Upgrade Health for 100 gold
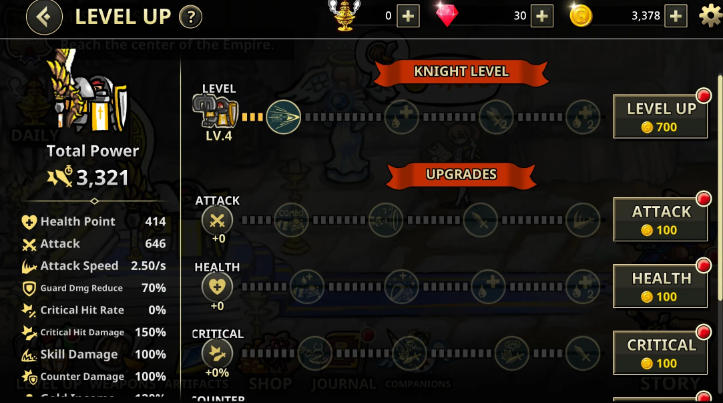The height and width of the screenshot is (403, 723). [660, 286]
